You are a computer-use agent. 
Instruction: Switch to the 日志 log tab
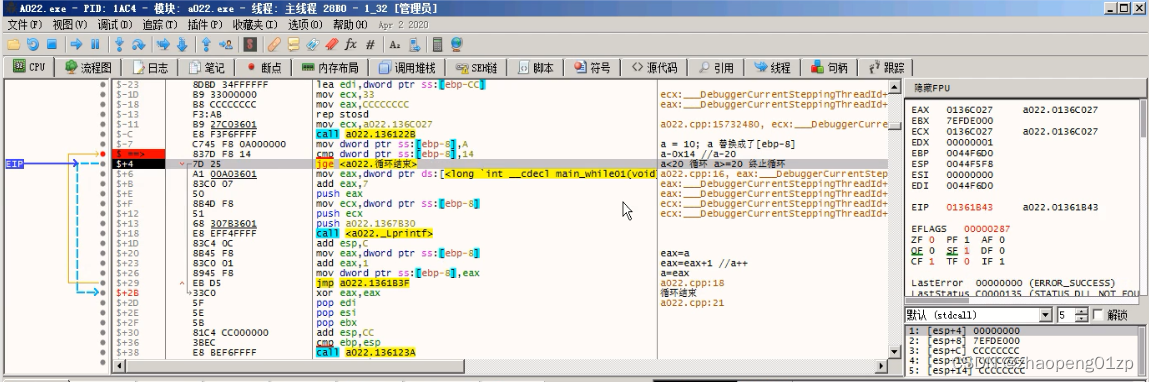(151, 67)
